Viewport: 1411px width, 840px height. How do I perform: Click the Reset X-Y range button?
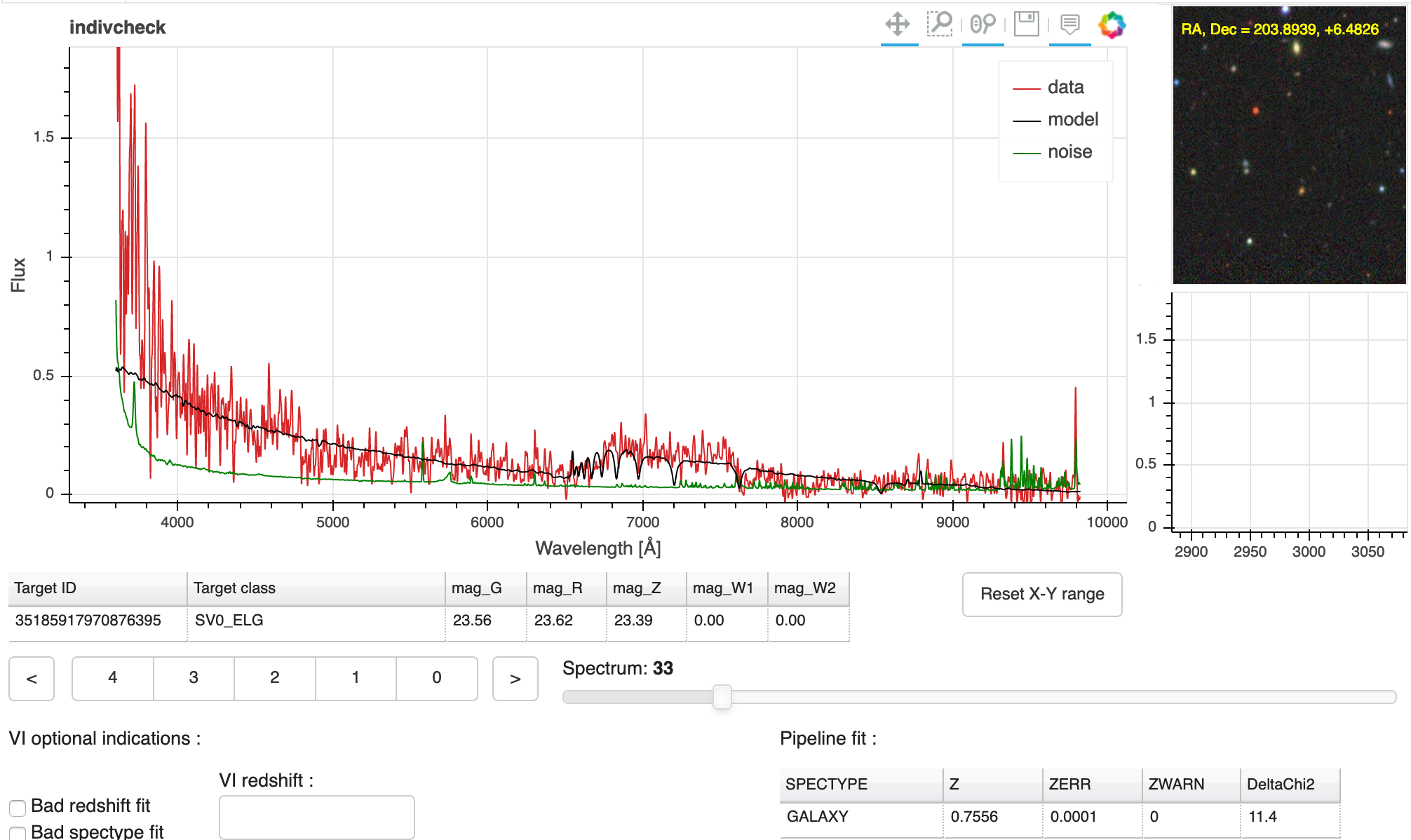click(1042, 595)
